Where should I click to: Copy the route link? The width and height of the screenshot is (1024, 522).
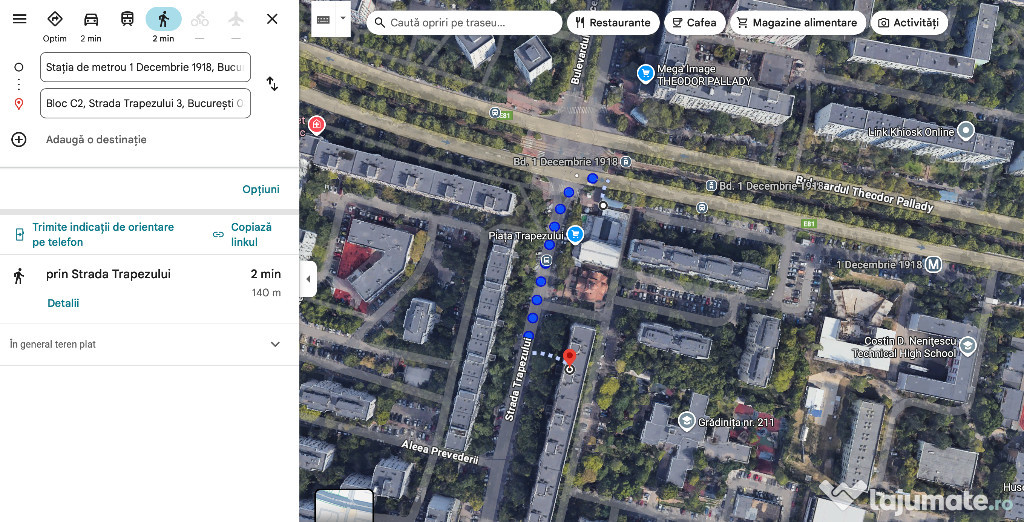243,235
